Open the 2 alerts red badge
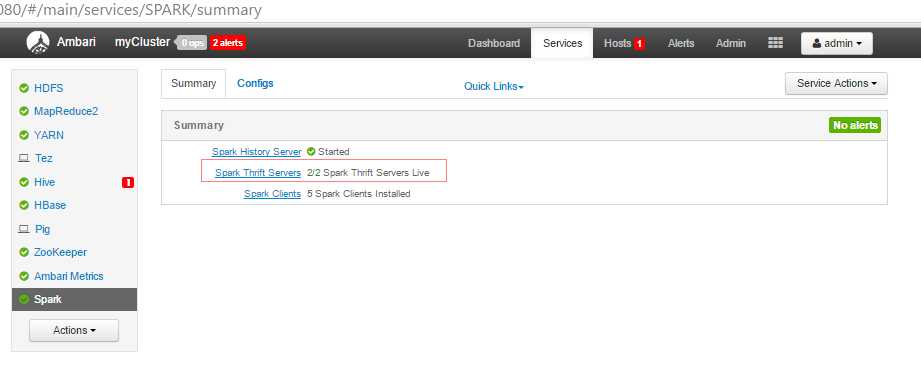Screen dimensions: 921x367 227,43
